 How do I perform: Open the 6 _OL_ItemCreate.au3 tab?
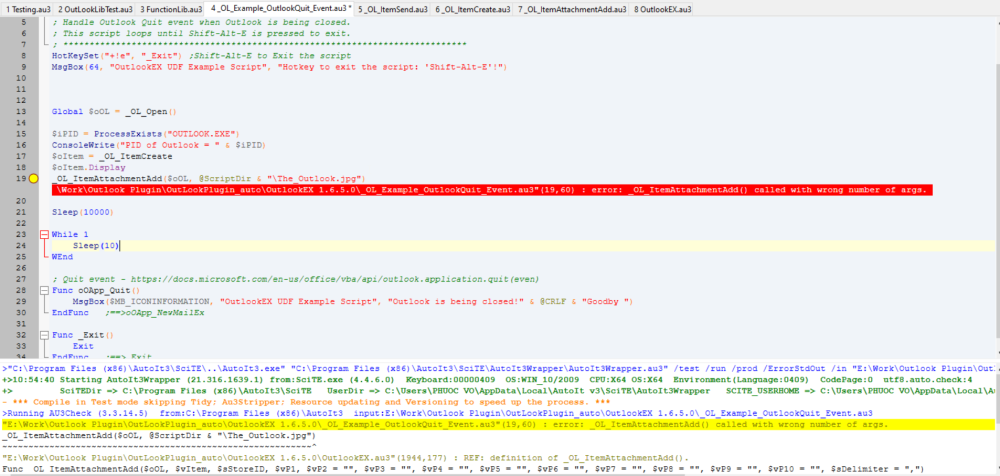[x=473, y=9]
